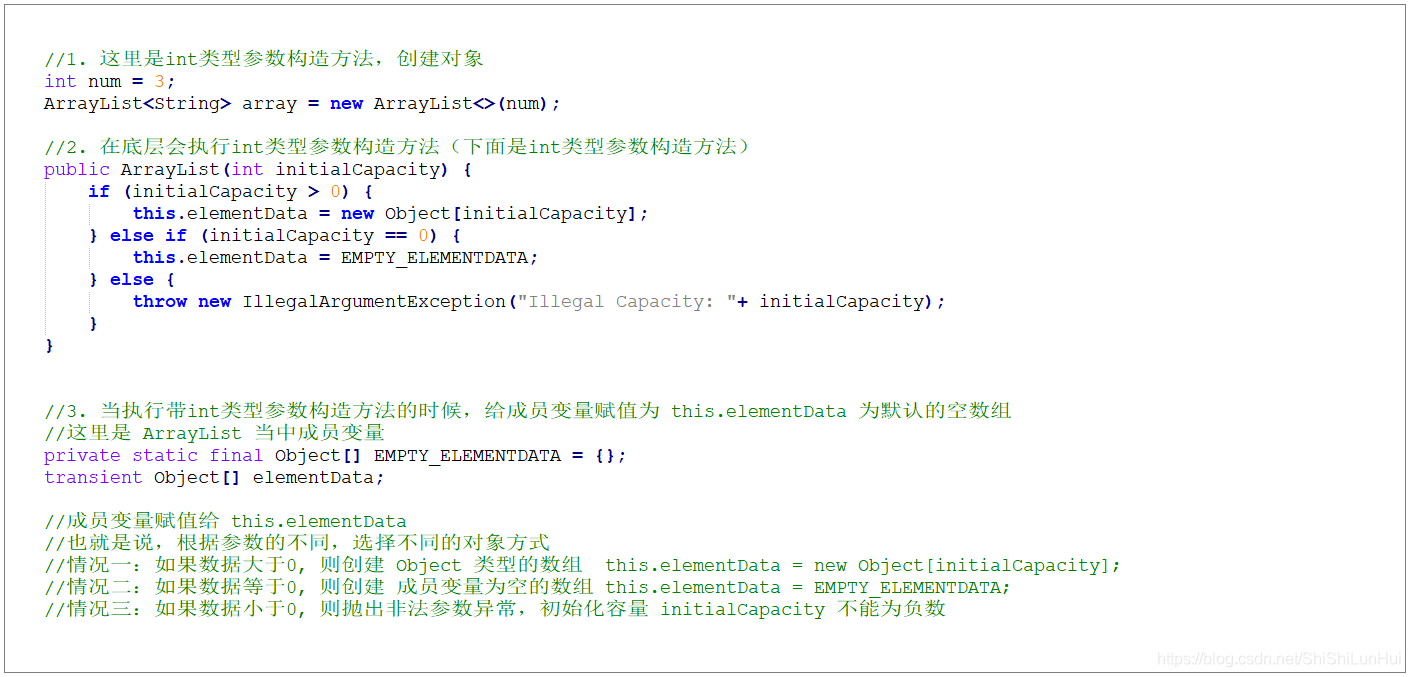
Task: Click the comment line starting with //1.
Action: [264, 59]
